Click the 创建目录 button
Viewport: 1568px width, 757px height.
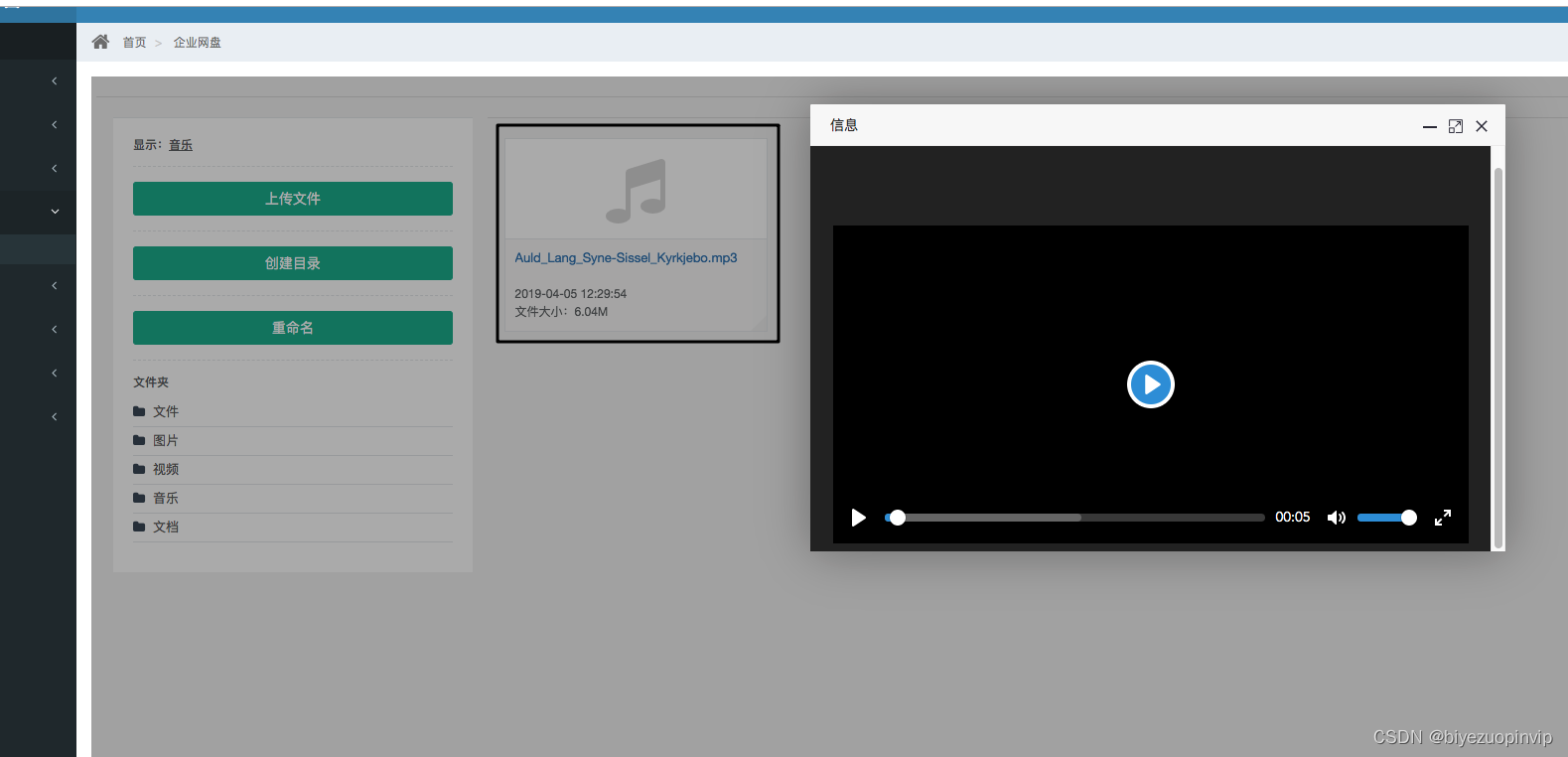(x=293, y=263)
